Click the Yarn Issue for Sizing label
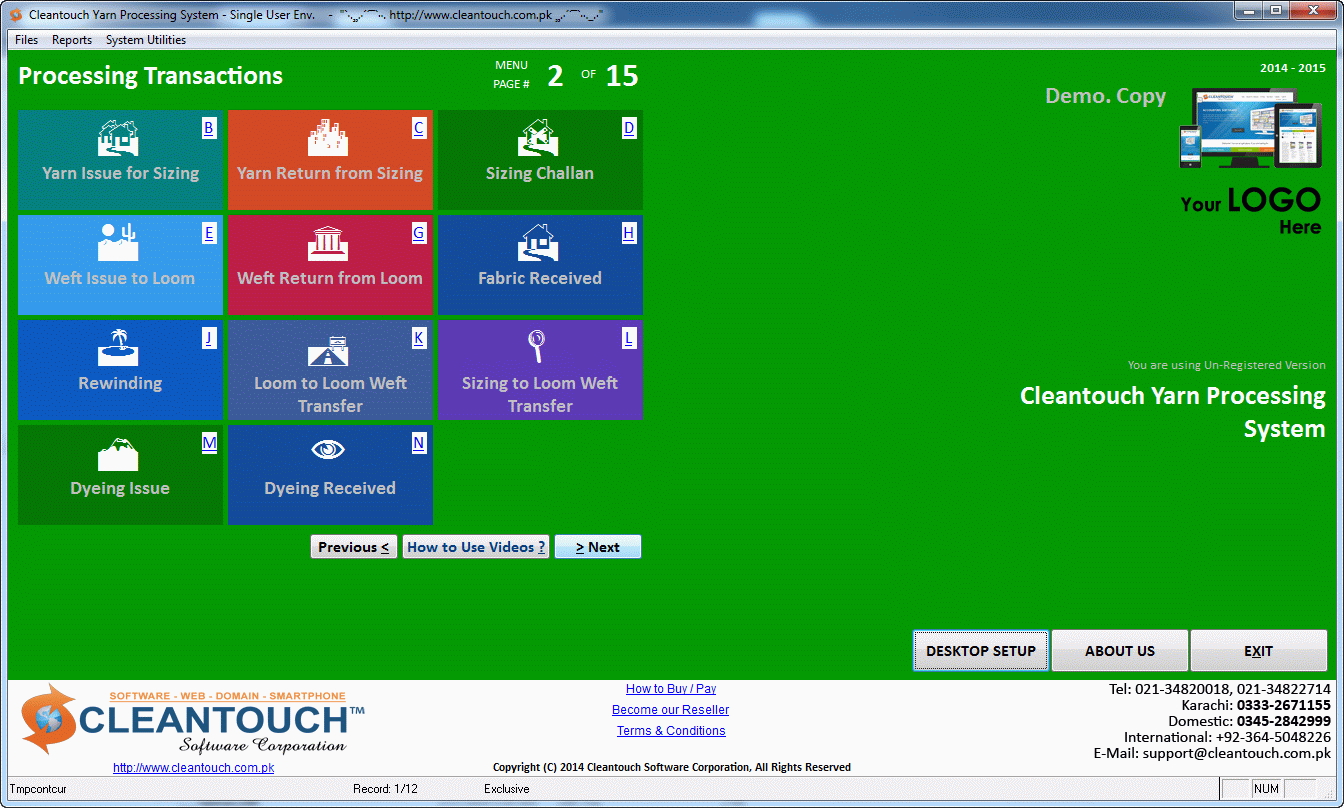Viewport: 1344px width, 808px height. (120, 173)
